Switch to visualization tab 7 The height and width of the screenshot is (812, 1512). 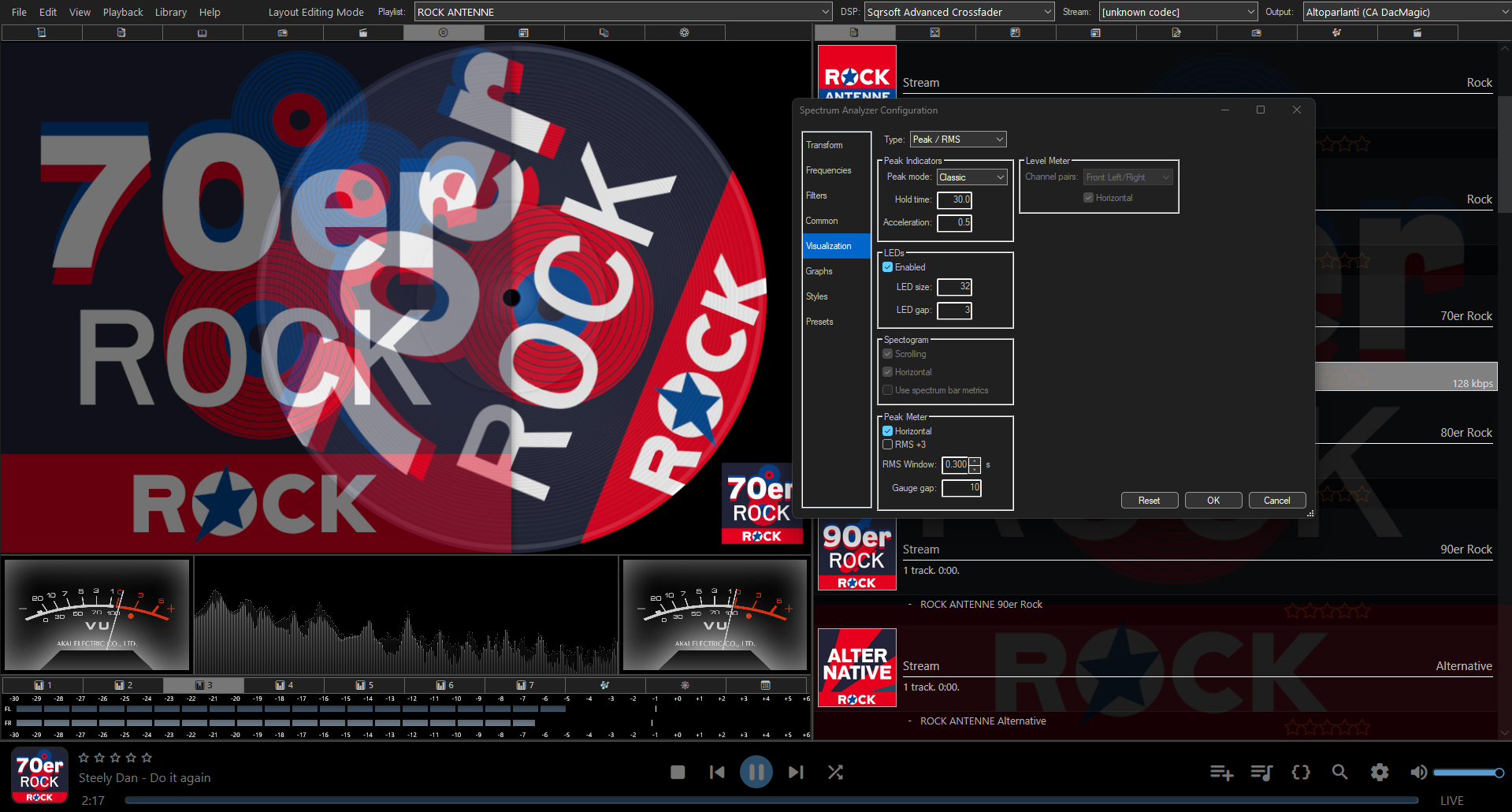[x=526, y=685]
